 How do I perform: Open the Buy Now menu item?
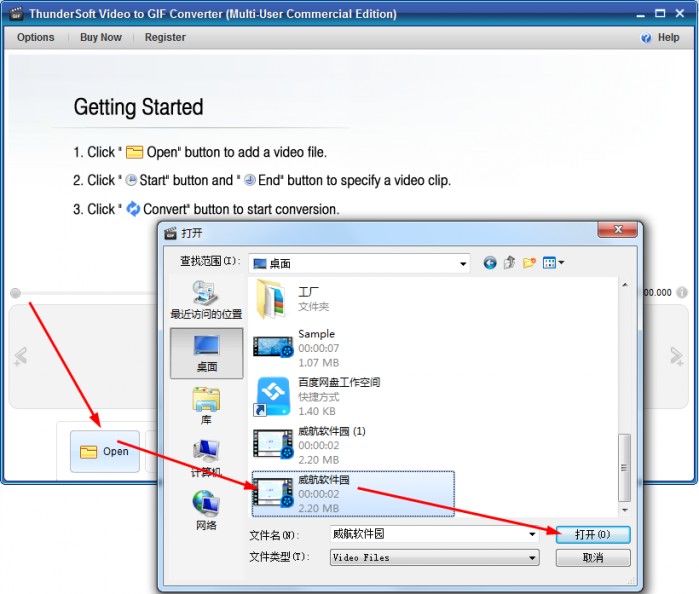coord(101,37)
